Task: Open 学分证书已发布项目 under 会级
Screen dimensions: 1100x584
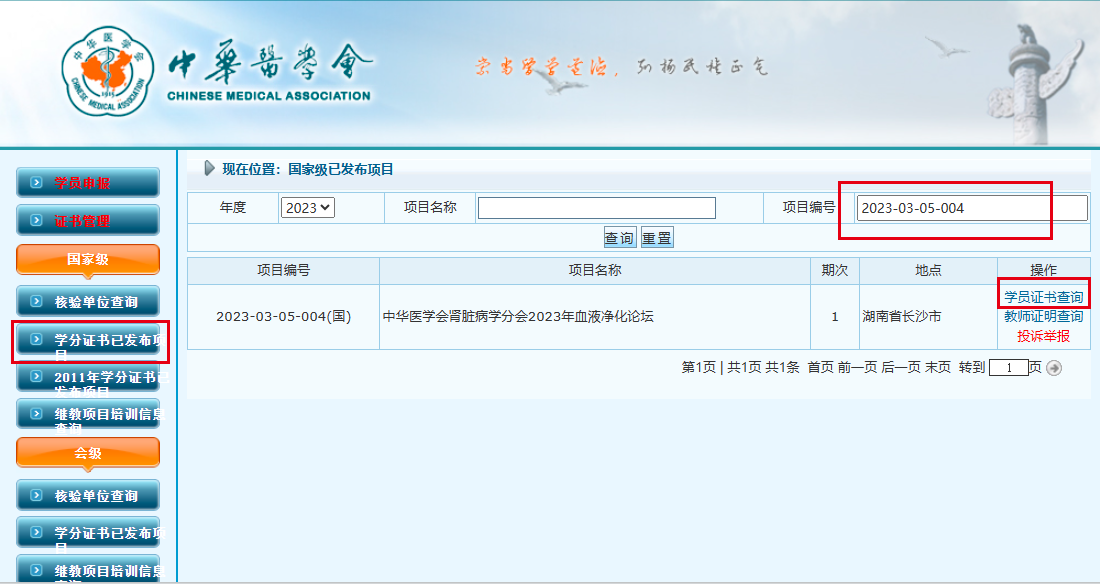Action: 88,533
